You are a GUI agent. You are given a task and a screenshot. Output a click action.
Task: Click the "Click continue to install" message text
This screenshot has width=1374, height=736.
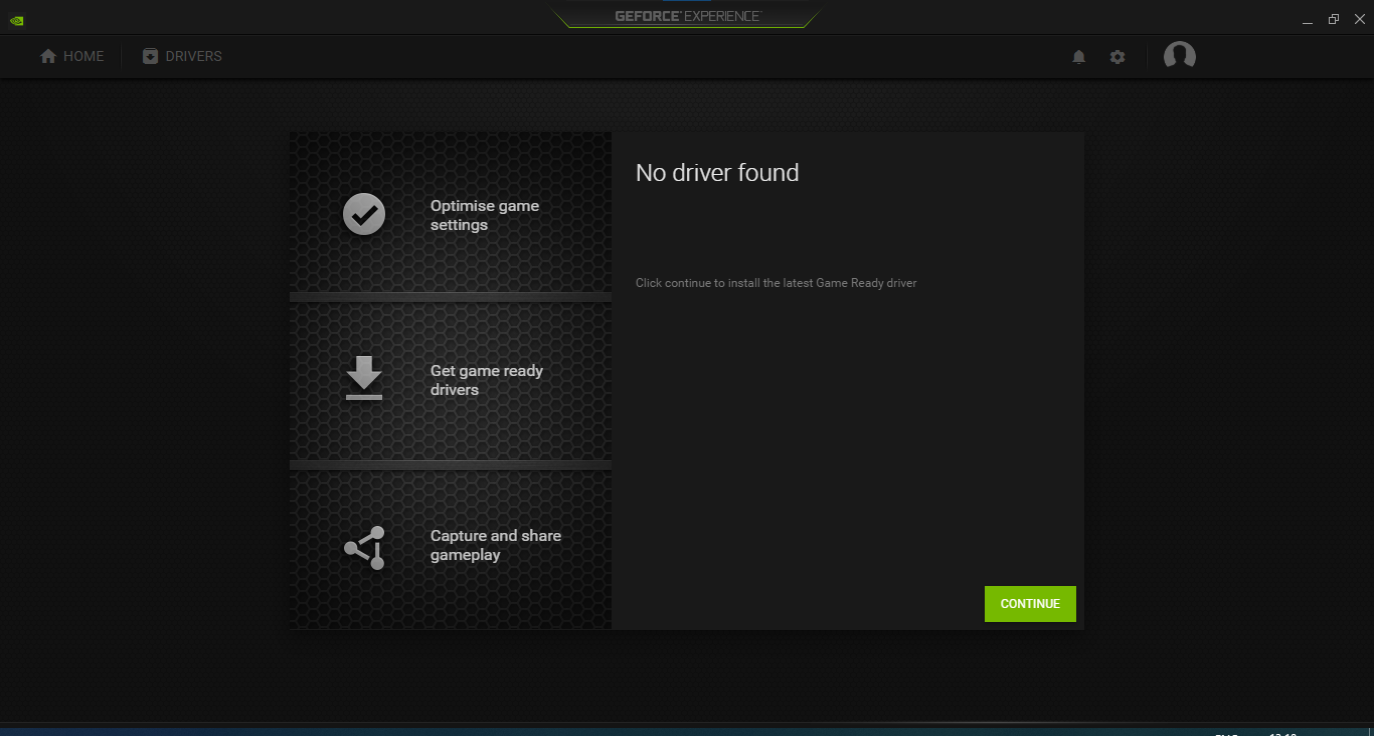pyautogui.click(x=776, y=283)
